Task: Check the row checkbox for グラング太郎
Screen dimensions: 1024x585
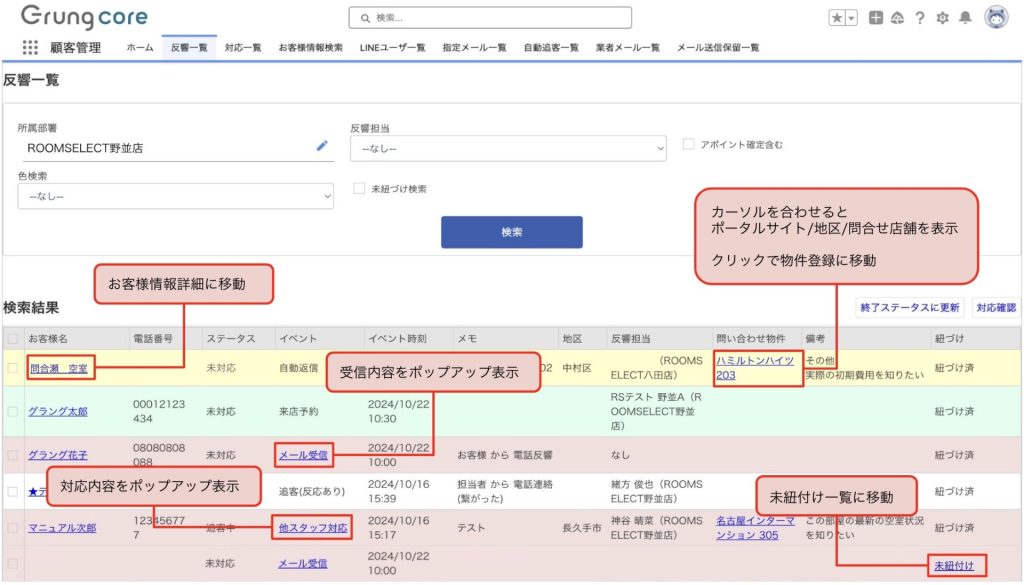Action: [x=13, y=411]
